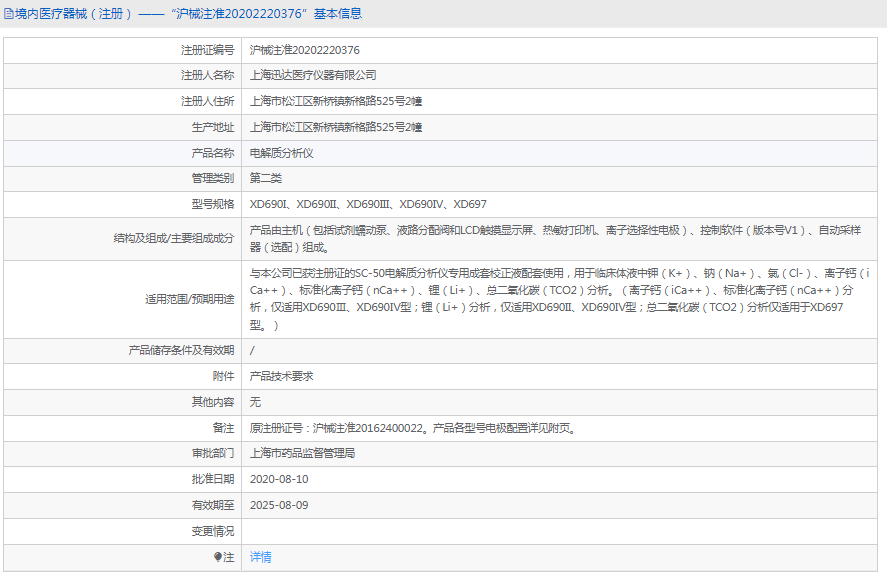Click the 其他内容 label
Screen dimensions: 887x575
[x=213, y=402]
